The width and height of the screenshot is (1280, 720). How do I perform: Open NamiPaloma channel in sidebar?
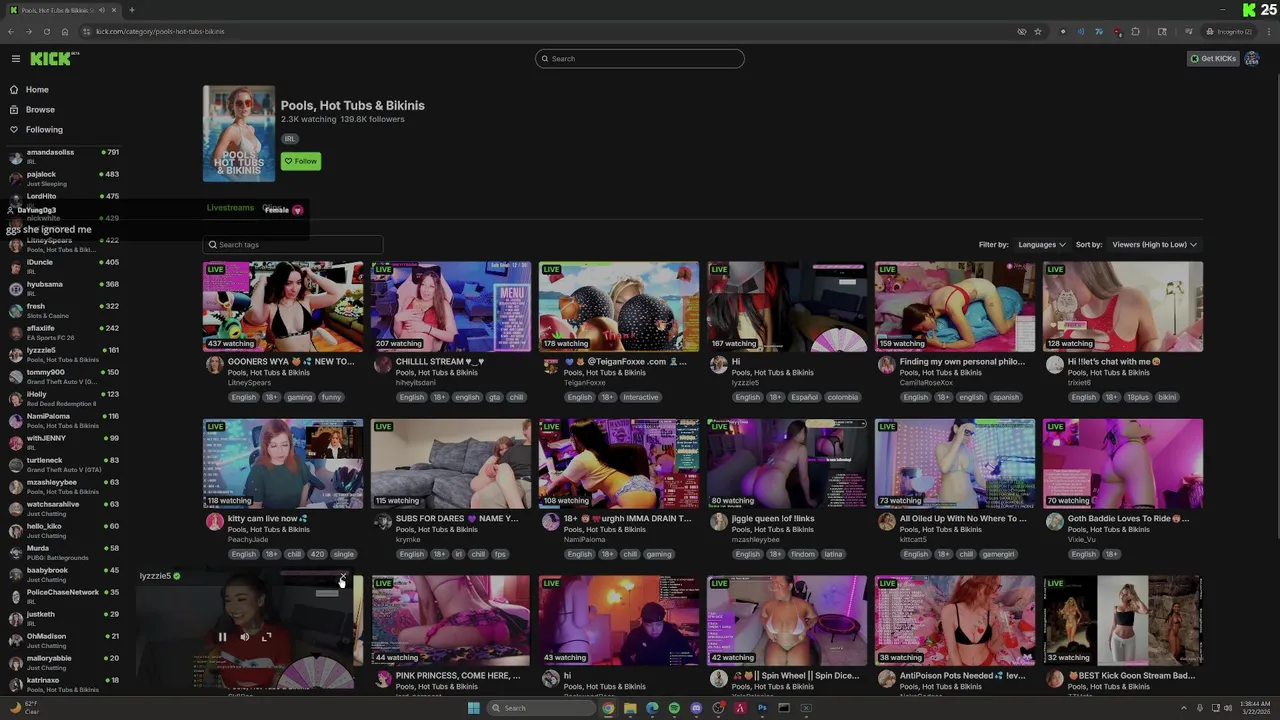63,421
